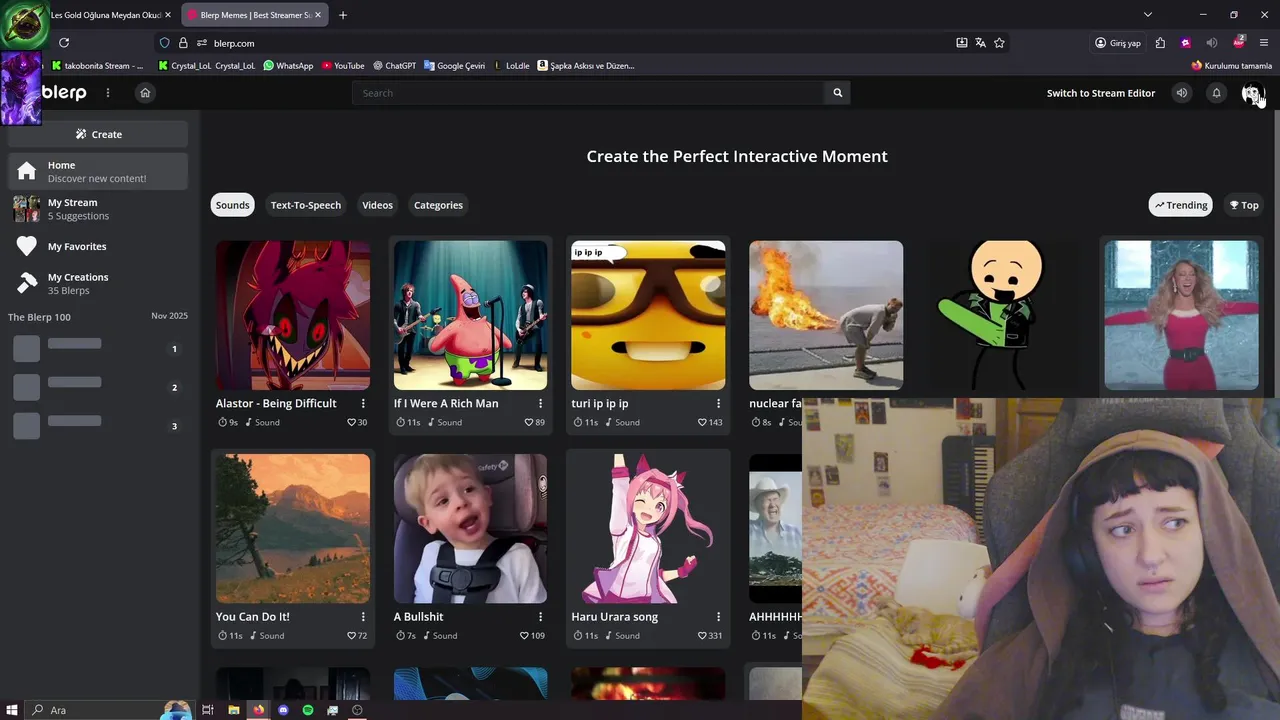Open options menu for Haru Urara song
The width and height of the screenshot is (1280, 720).
718,617
